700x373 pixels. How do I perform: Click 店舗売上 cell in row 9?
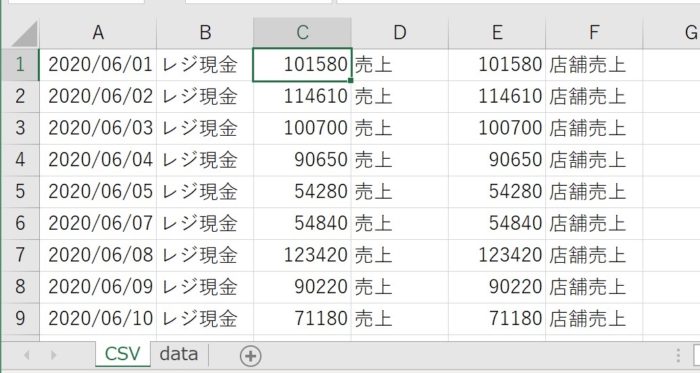(x=594, y=318)
